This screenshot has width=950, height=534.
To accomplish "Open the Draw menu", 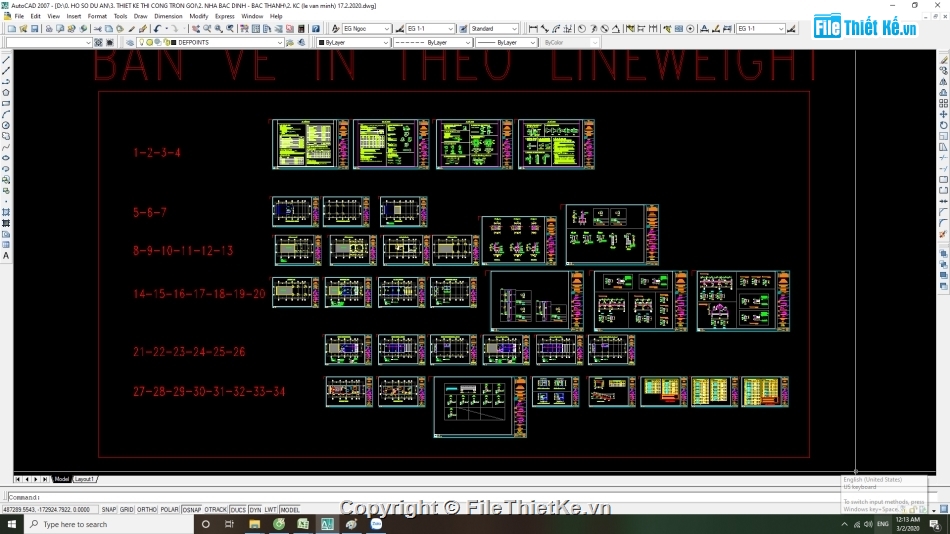I will click(141, 16).
